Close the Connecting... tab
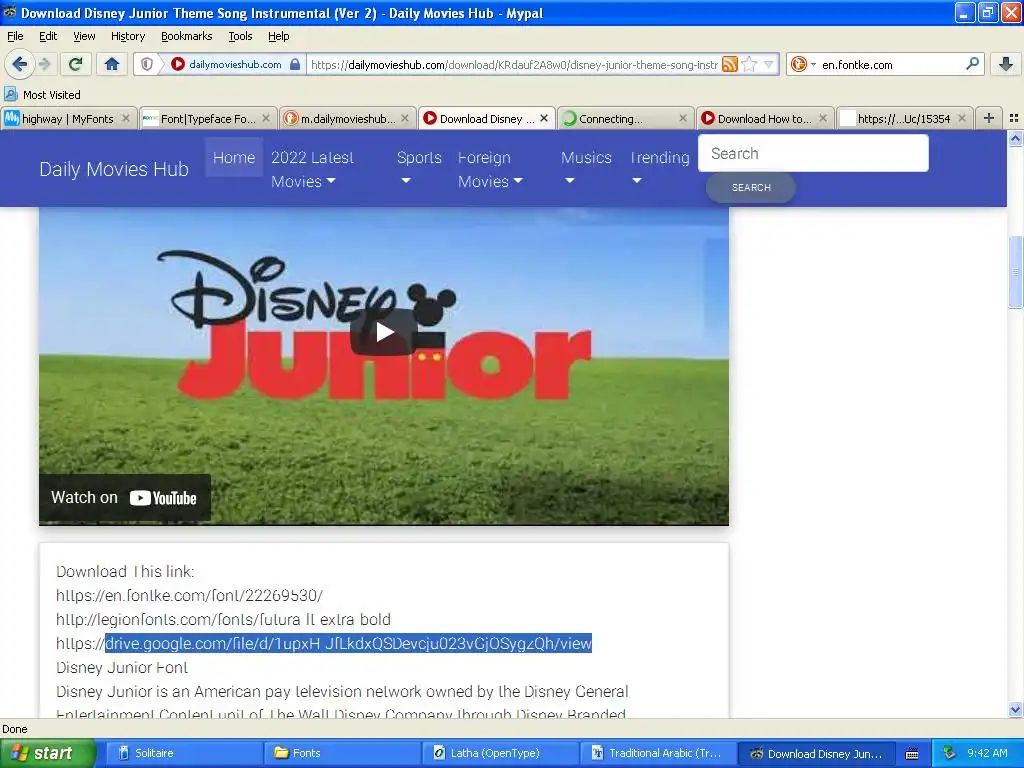 click(x=683, y=118)
